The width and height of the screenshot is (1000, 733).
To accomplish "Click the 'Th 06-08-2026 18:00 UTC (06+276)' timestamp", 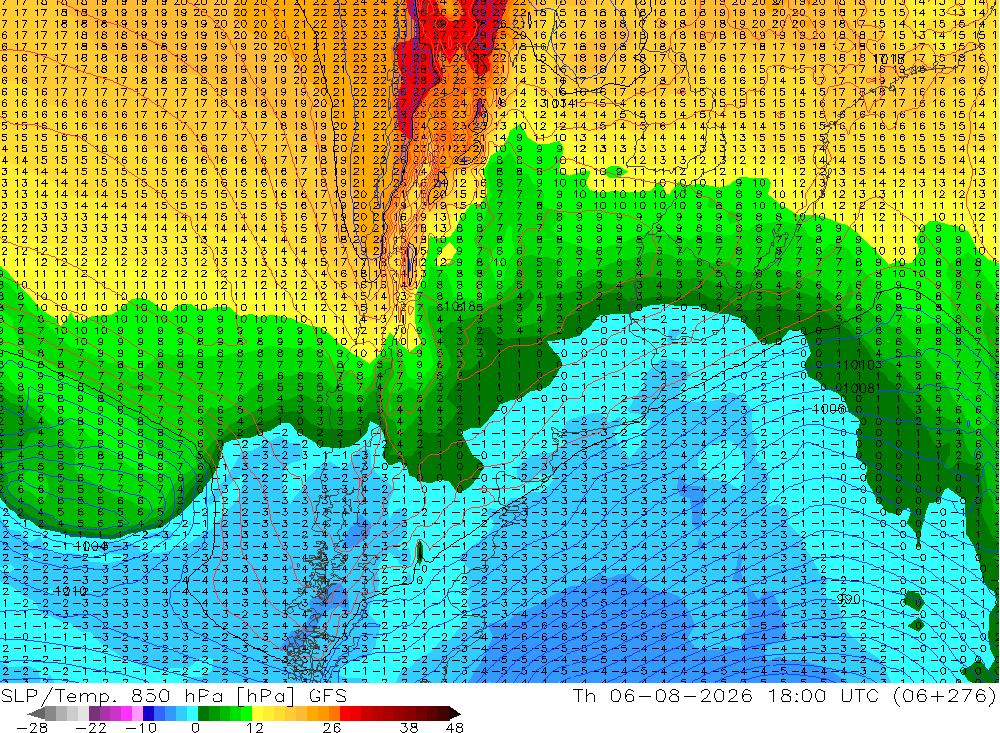I will [784, 695].
